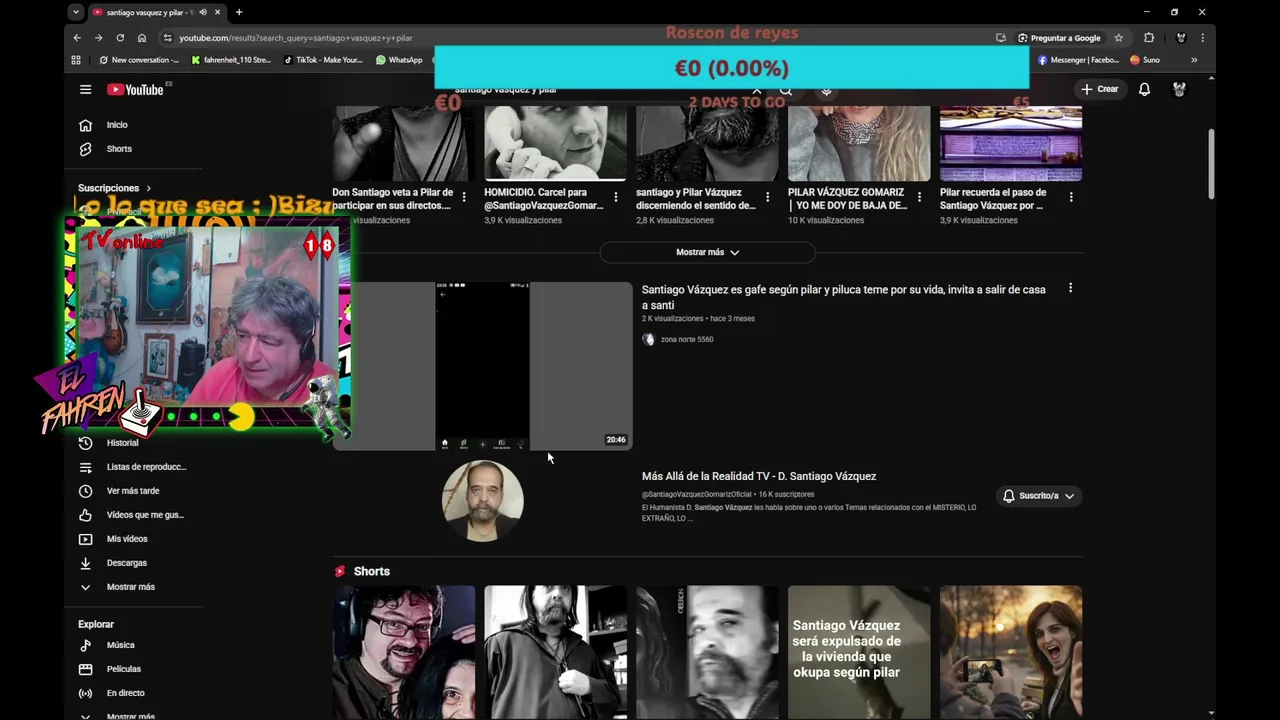Go to the browser home page button

[142, 38]
